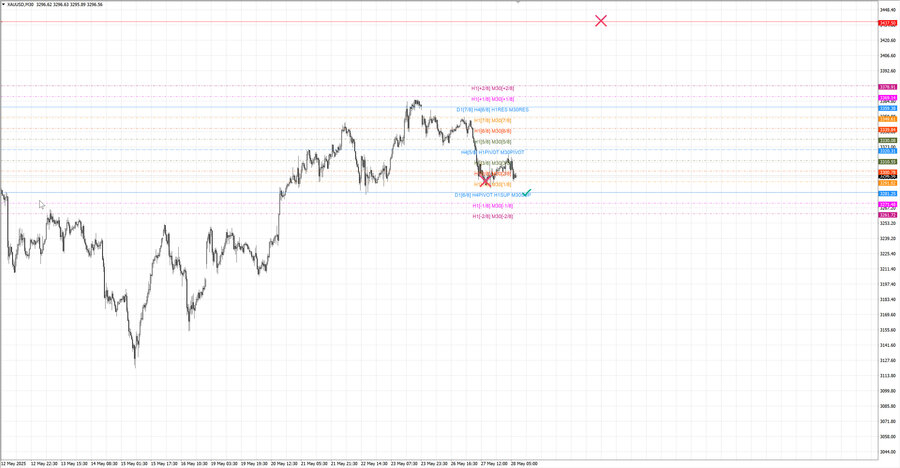
Task: Select the red horizontal line at the chart top
Action: pyautogui.click(x=300, y=22)
